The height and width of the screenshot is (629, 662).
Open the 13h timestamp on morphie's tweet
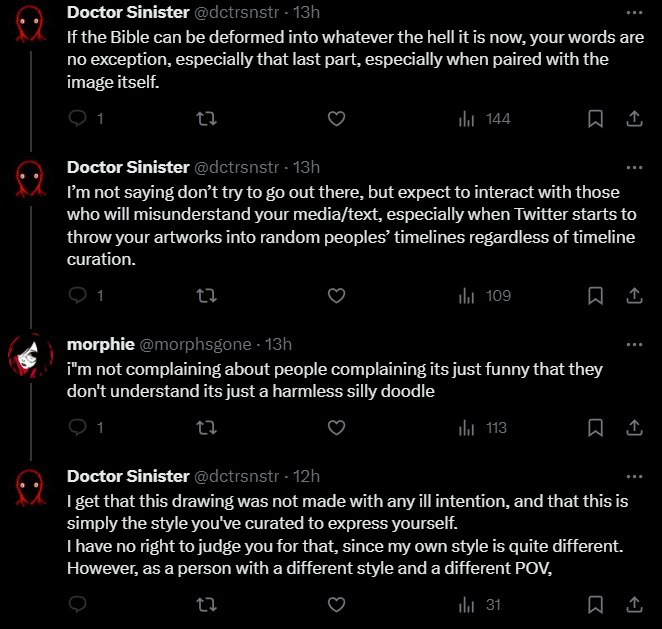(x=278, y=344)
